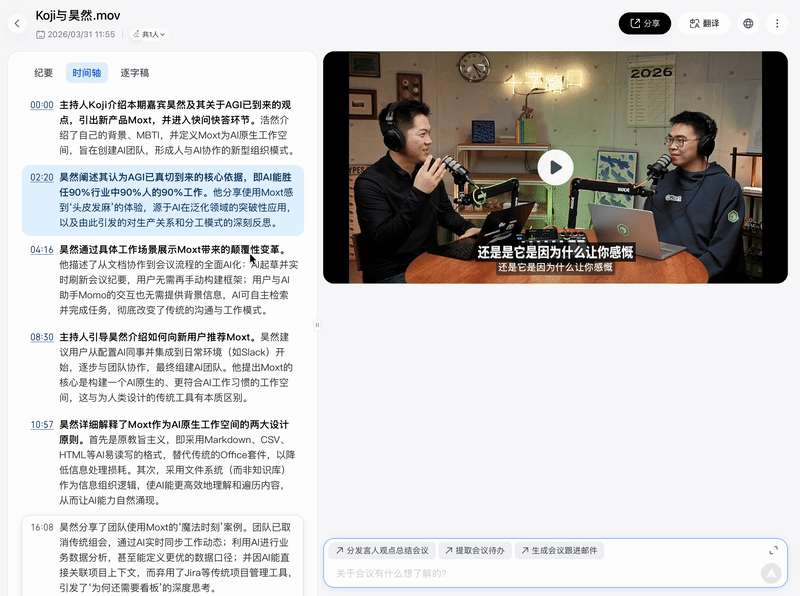Click the heading 主持人引导昊然介绍如何向新用户推荐Moxt

point(158,337)
